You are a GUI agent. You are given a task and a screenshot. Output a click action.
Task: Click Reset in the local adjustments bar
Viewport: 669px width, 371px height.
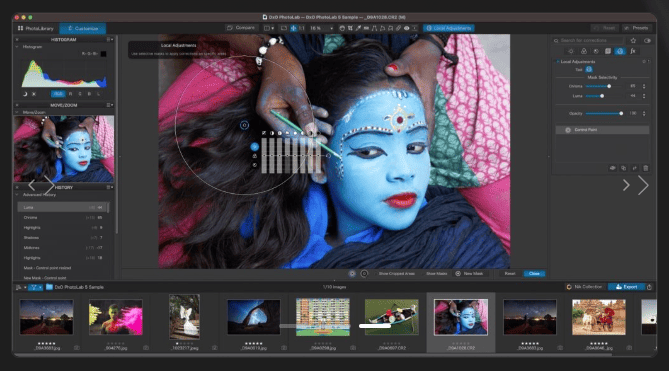tap(510, 274)
